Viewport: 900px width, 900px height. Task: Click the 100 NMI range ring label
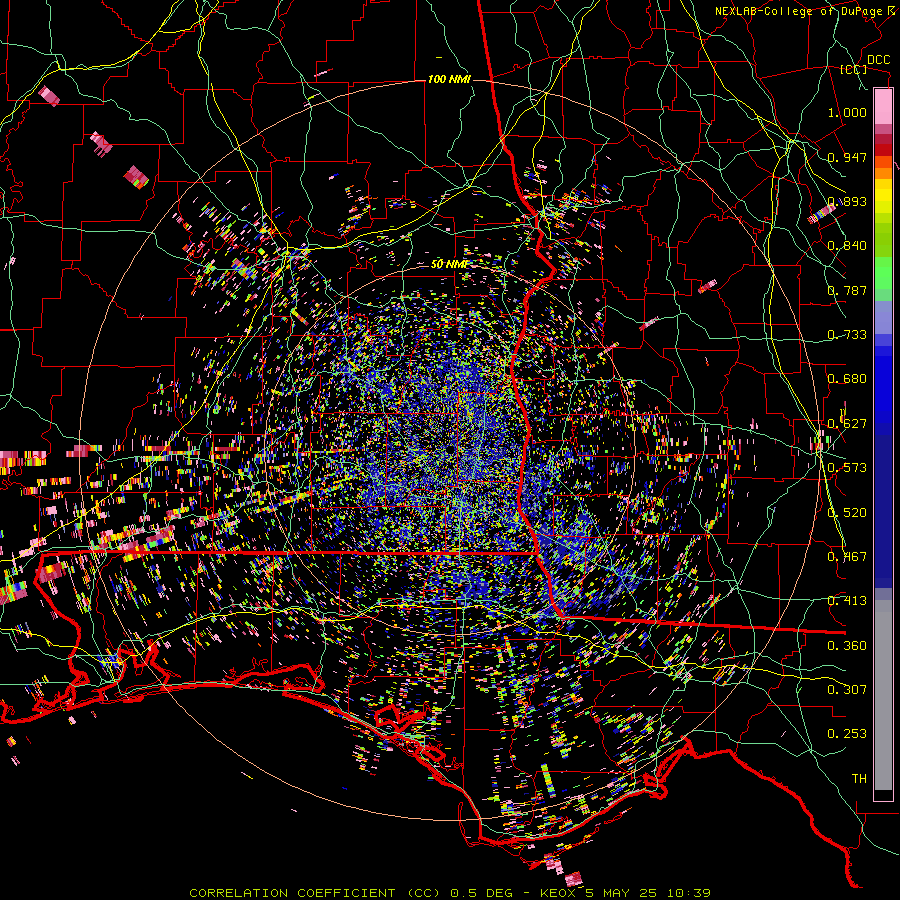[x=449, y=79]
